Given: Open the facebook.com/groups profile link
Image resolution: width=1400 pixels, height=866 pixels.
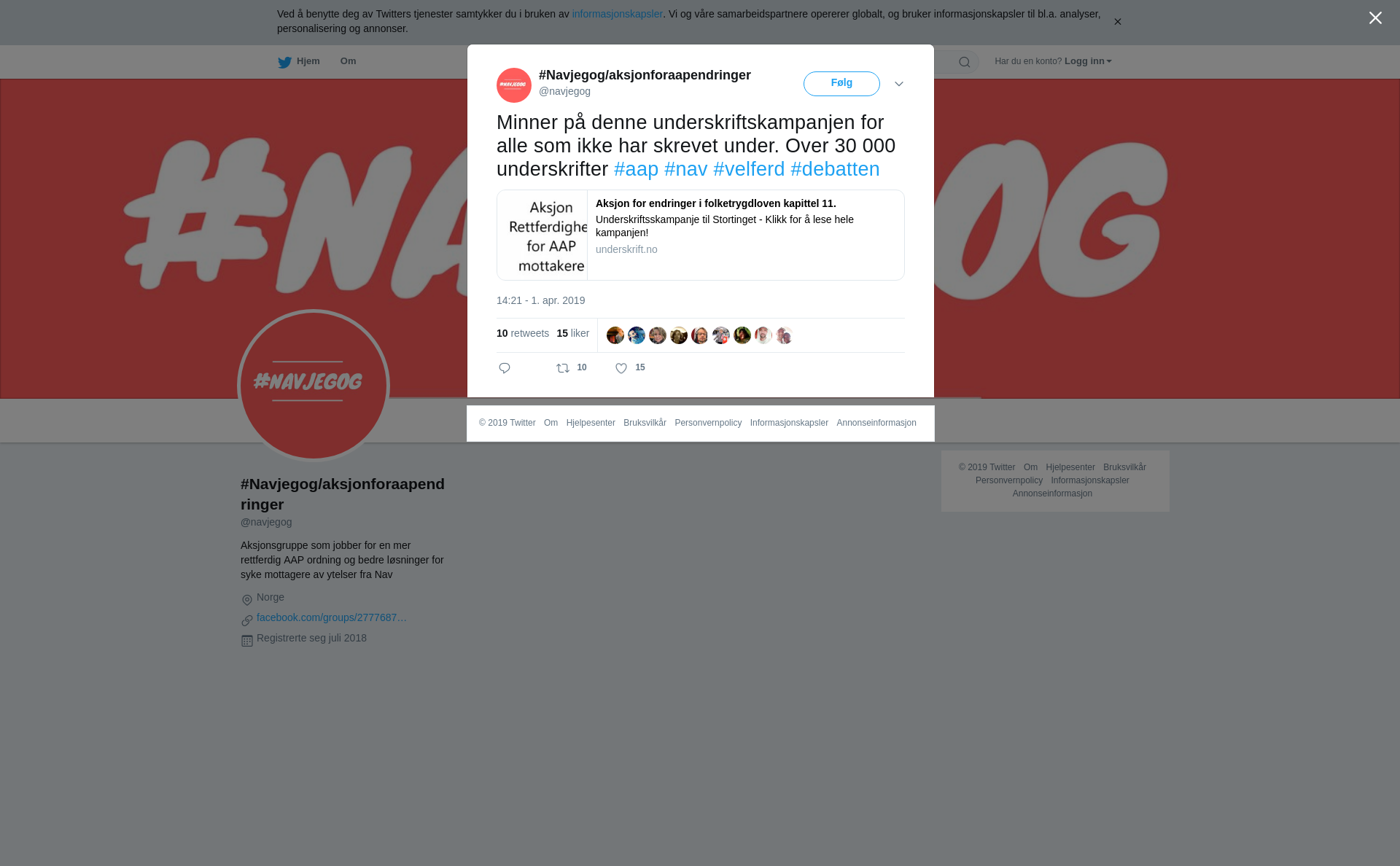Looking at the screenshot, I should [332, 617].
